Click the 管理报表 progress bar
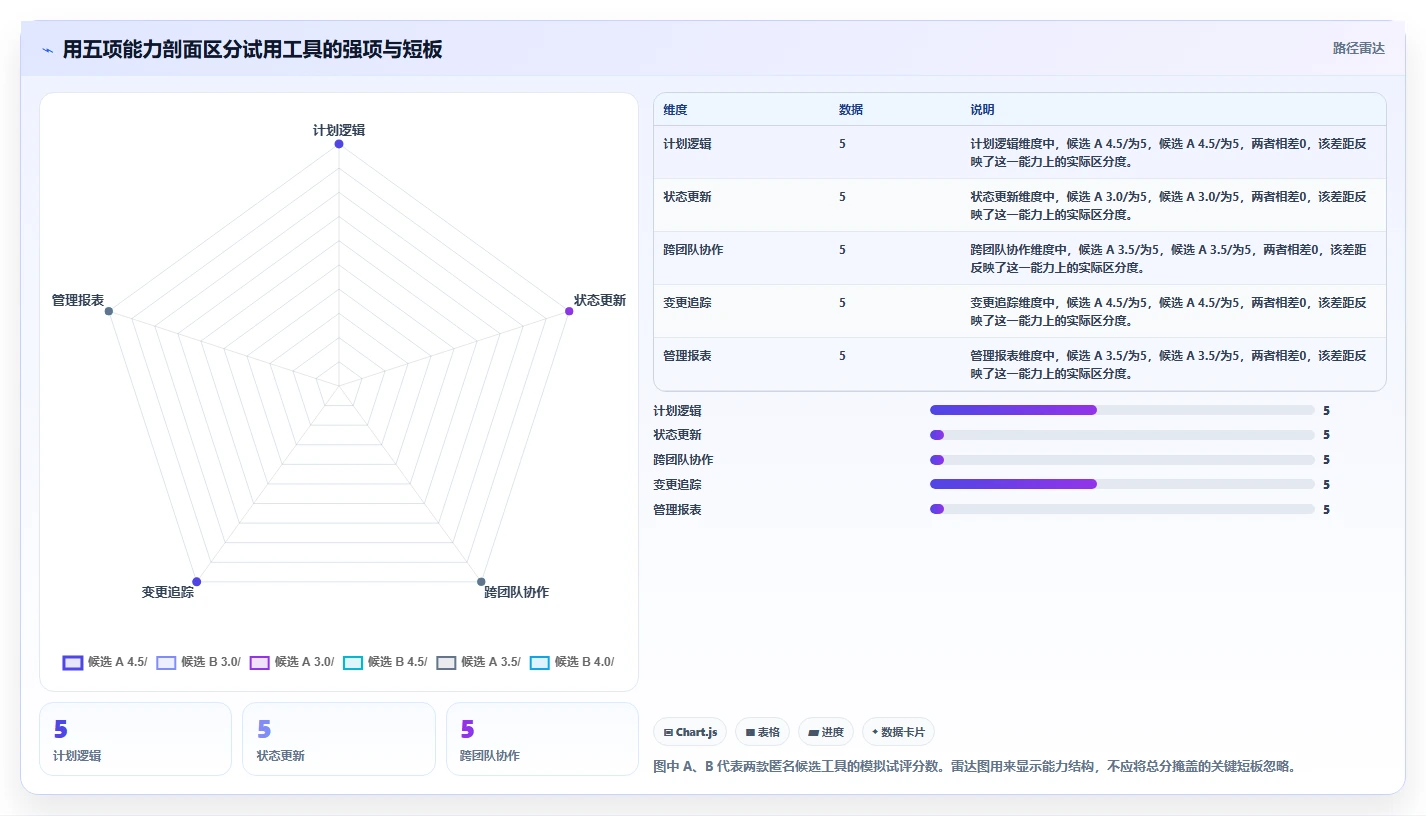The width and height of the screenshot is (1426, 816). point(1122,509)
